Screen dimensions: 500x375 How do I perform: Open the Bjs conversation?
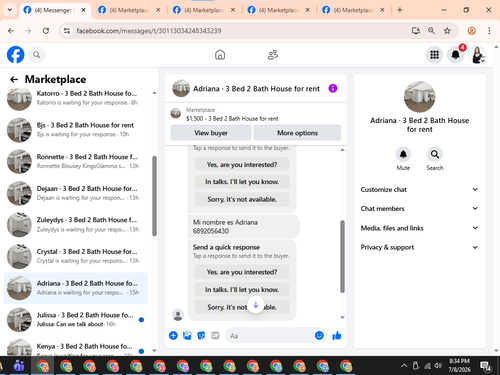(x=75, y=130)
